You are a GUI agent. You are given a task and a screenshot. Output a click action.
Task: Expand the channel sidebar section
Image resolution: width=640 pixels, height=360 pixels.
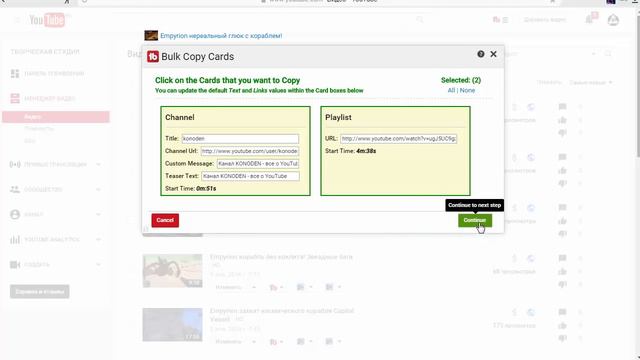[x=98, y=214]
